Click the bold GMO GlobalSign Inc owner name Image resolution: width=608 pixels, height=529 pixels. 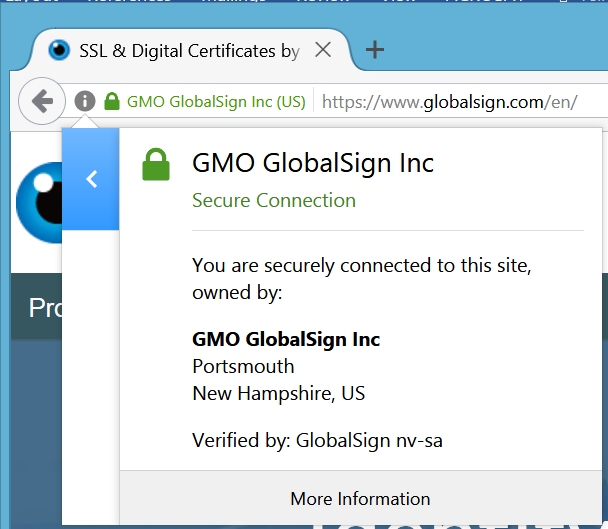(x=286, y=339)
